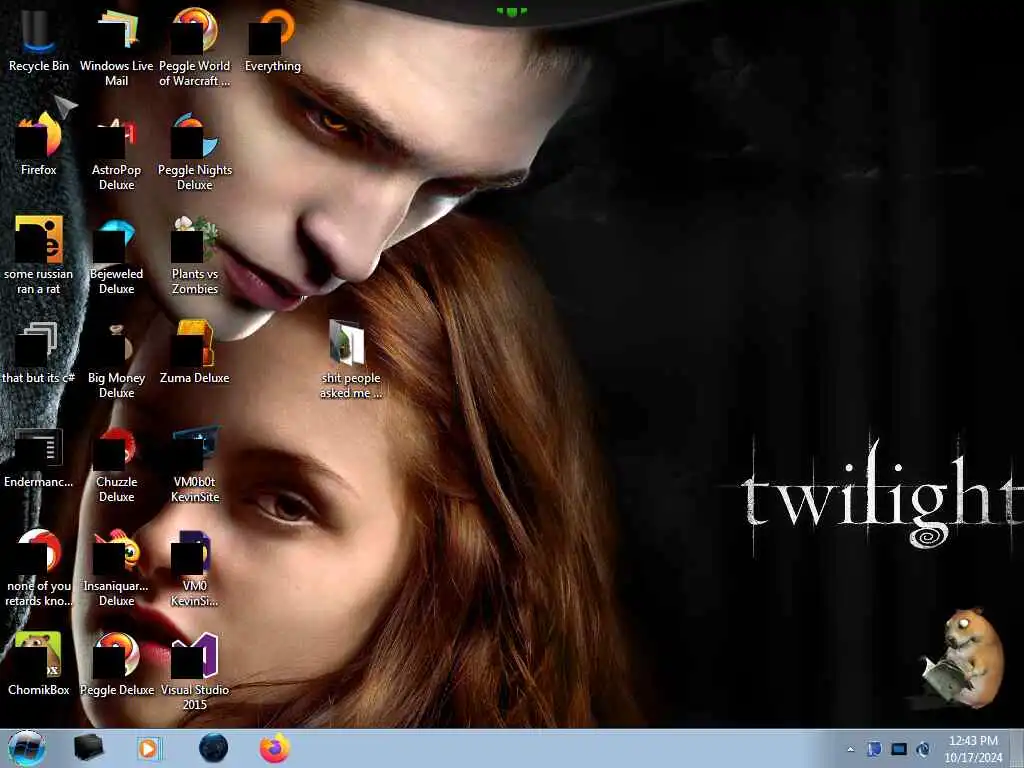Open the Windows Start menu orb
Screen dimensions: 1024x768
point(26,748)
